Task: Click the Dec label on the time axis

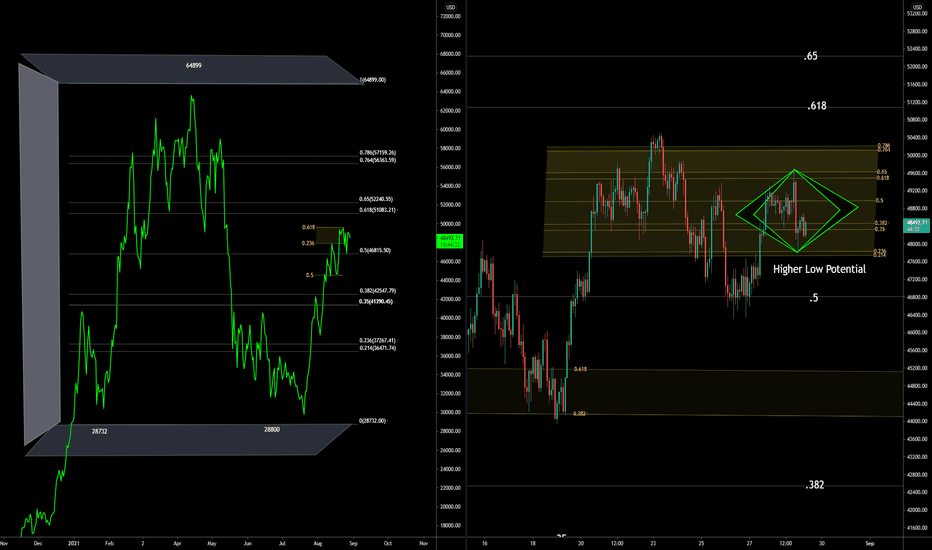Action: [38, 543]
